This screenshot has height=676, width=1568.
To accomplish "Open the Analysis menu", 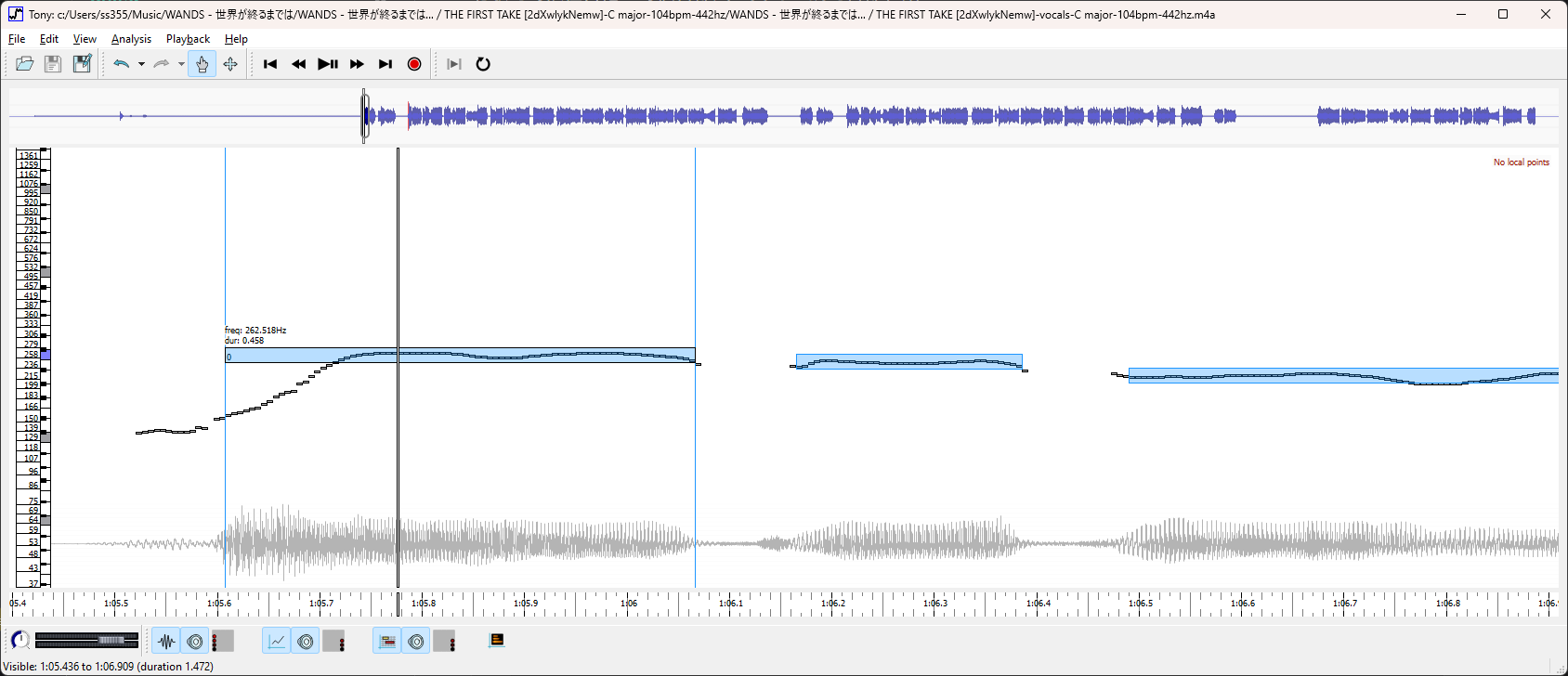I will 131,39.
